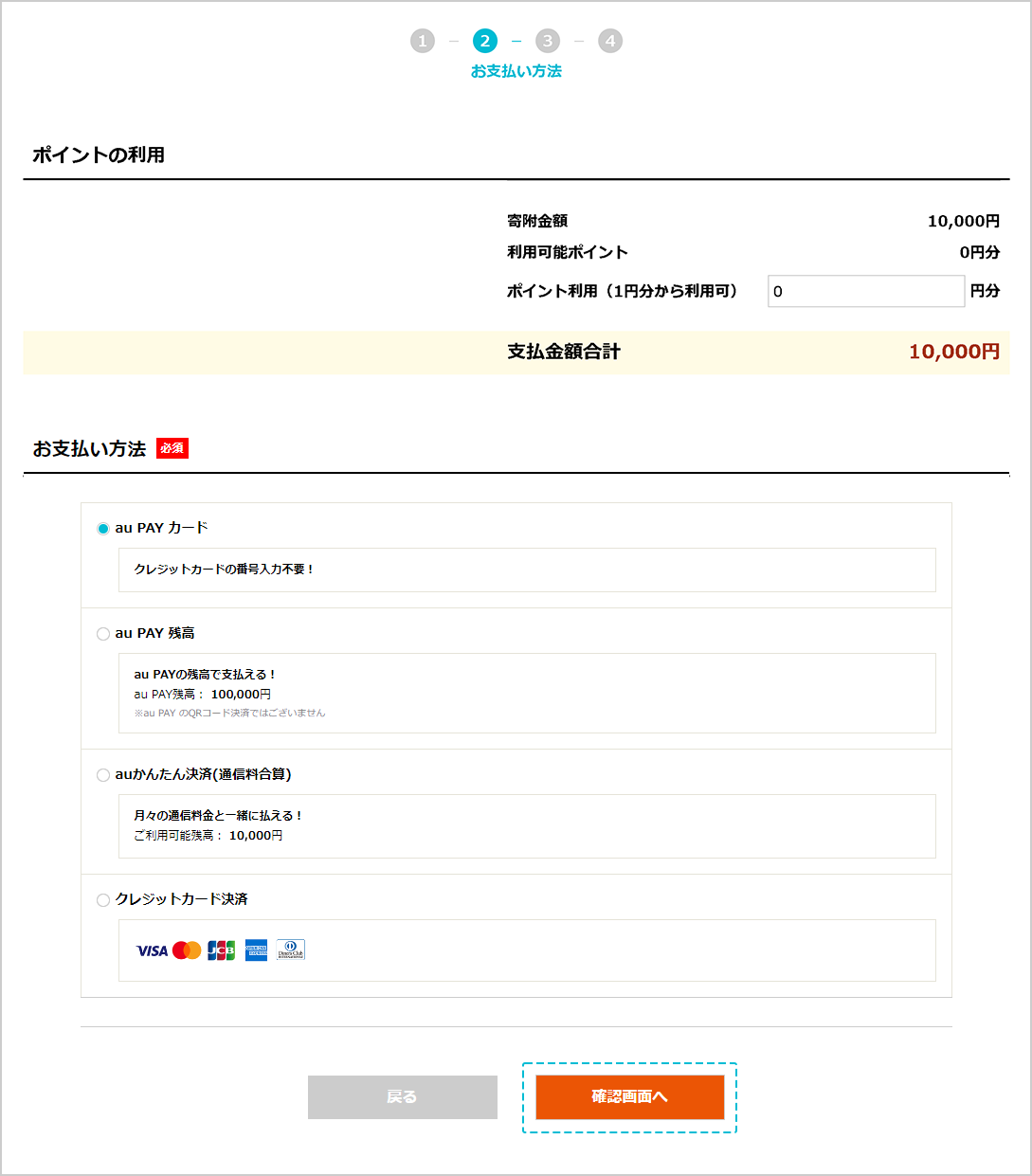The width and height of the screenshot is (1032, 1176).
Task: Click the 利用可能ポイント label
Action: [x=568, y=252]
